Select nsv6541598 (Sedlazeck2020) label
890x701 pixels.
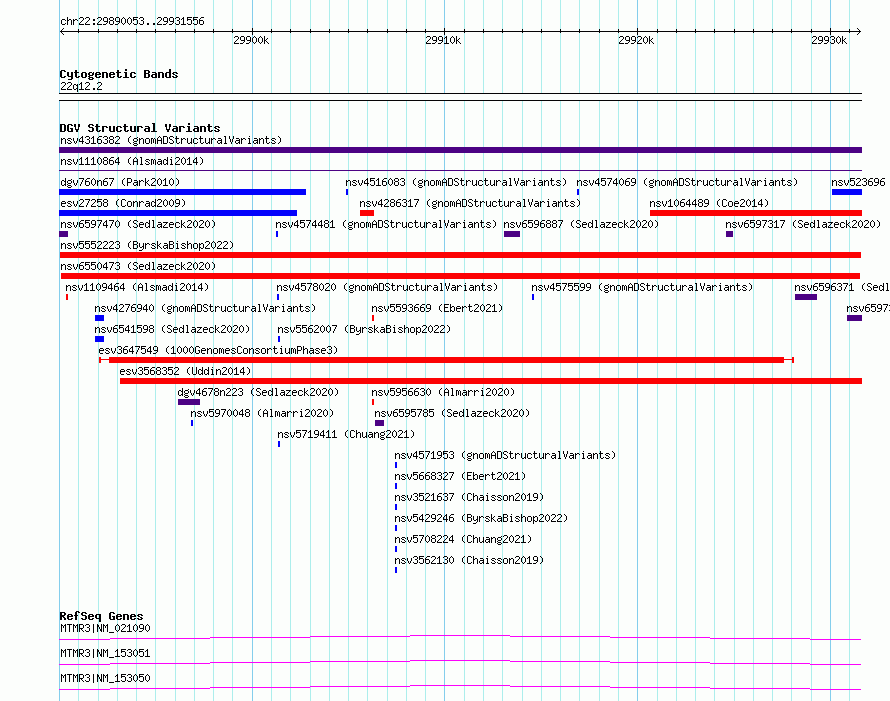click(172, 329)
